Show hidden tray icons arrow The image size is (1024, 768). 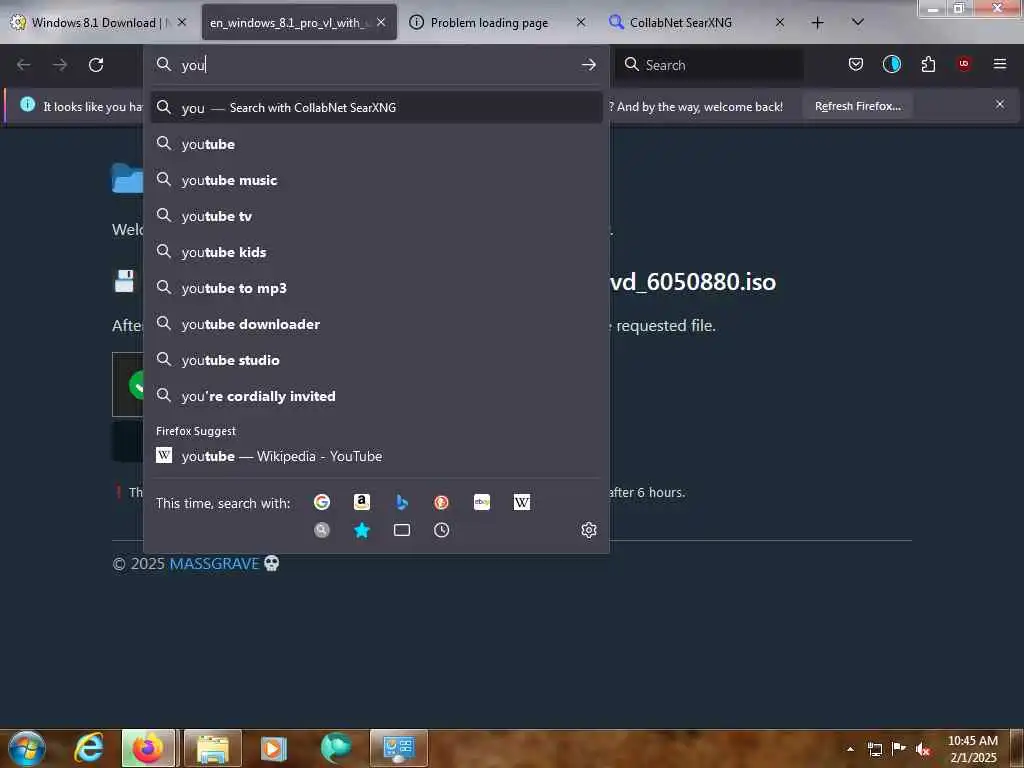(850, 749)
